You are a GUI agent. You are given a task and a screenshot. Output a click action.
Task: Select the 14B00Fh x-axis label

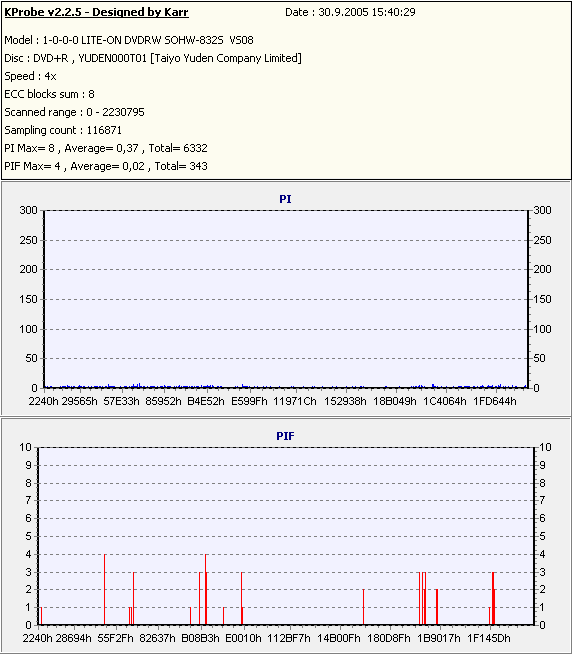pyautogui.click(x=339, y=638)
